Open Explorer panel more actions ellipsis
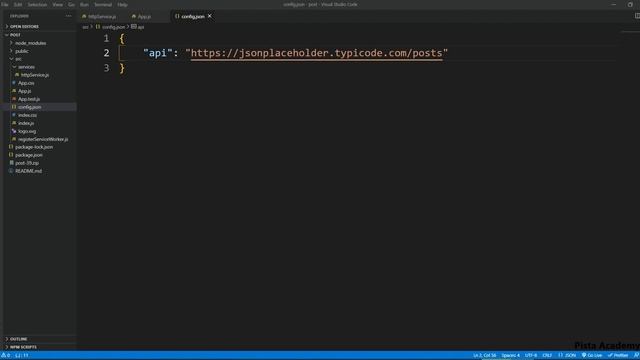Viewport: 640px width, 360px height. coord(69,16)
